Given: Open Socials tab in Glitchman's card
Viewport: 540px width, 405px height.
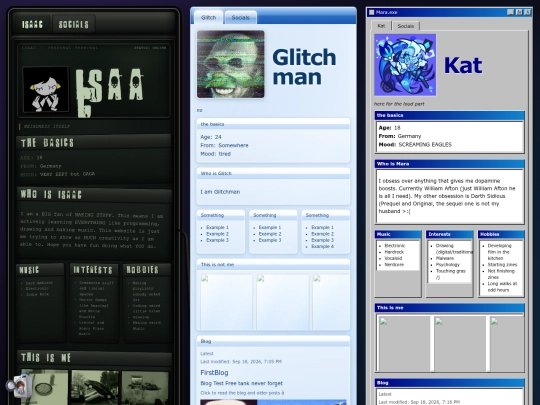Looking at the screenshot, I should point(240,18).
